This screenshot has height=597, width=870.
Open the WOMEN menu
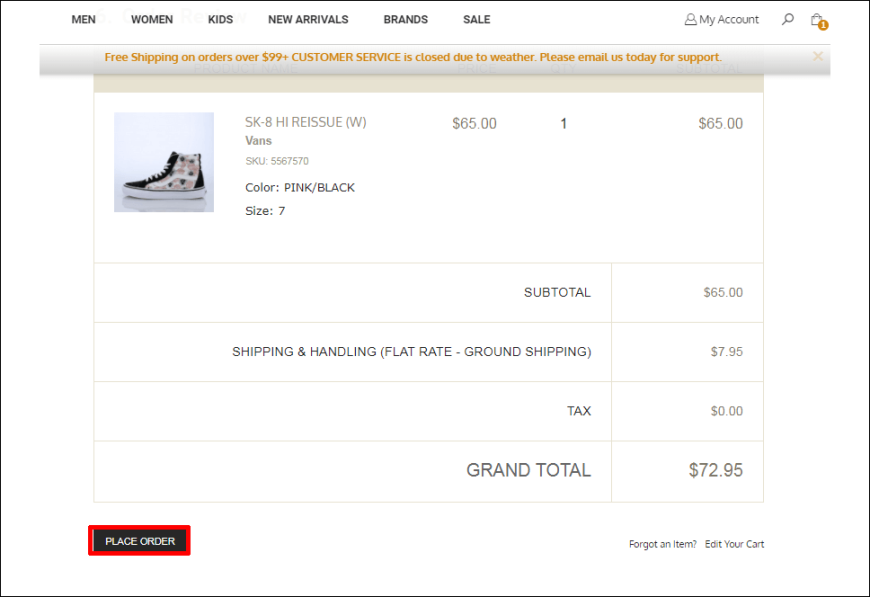pos(152,19)
